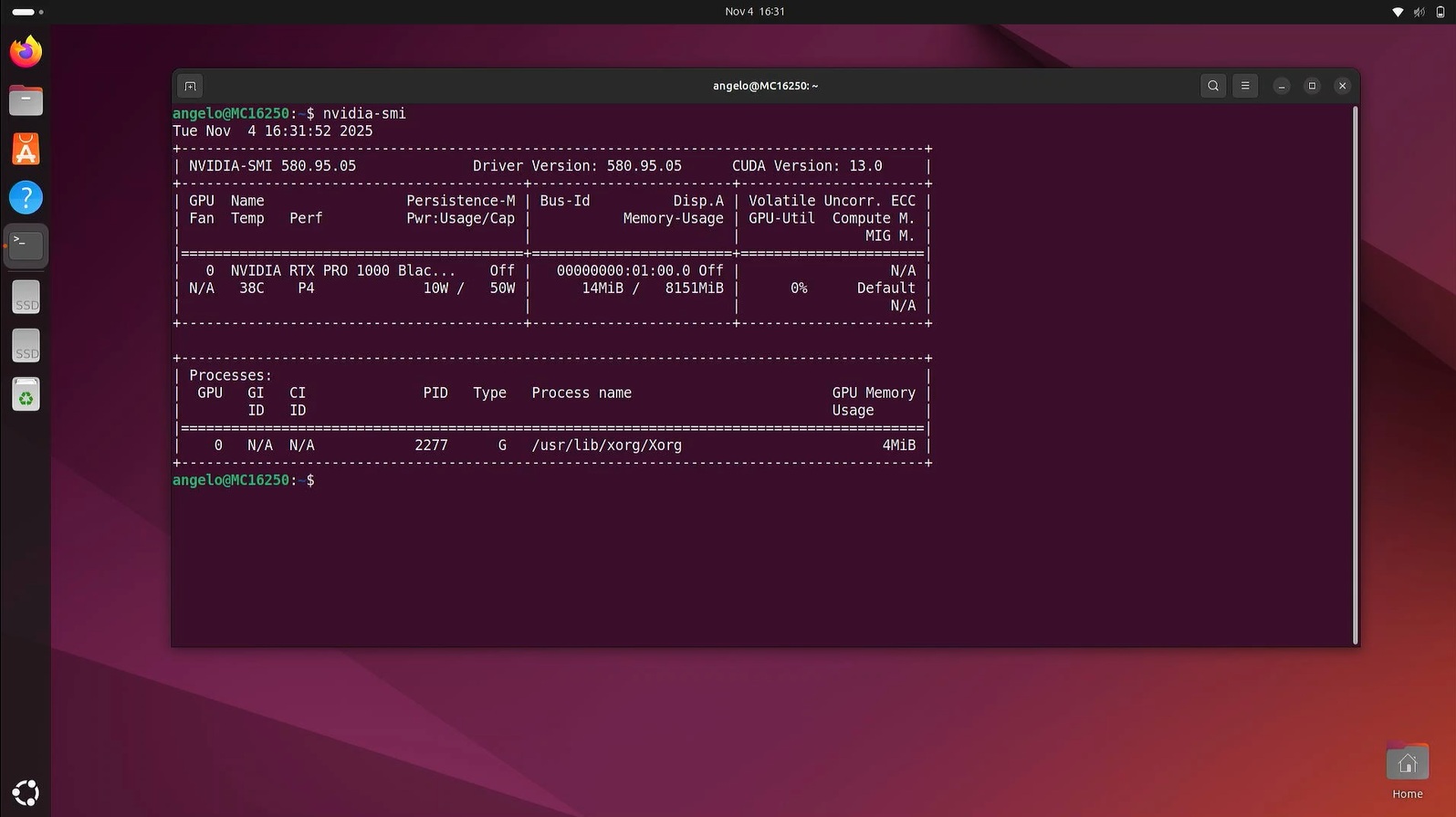This screenshot has width=1456, height=817.
Task: Click the 'Volatile Uncorr. ECC' header
Action: 832,201
